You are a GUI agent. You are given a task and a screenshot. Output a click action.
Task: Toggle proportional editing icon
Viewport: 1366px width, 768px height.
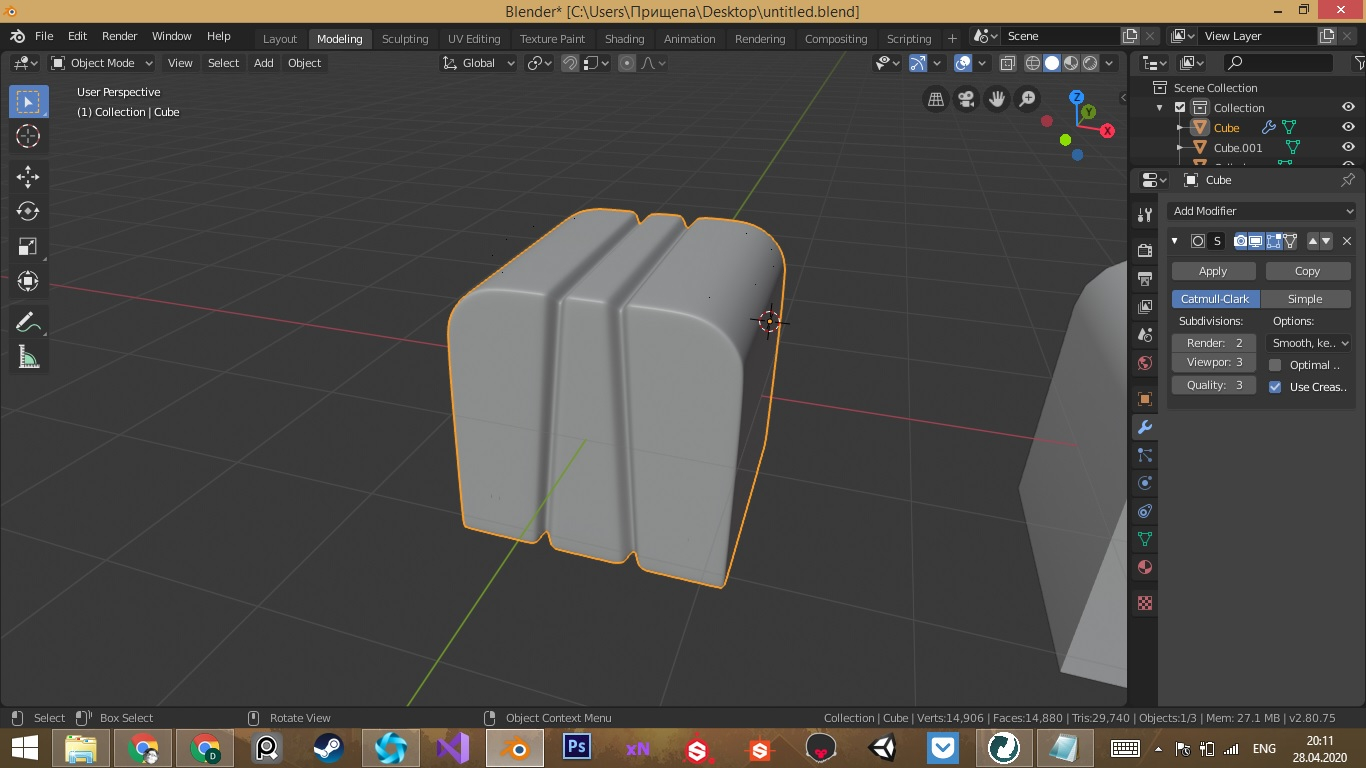pyautogui.click(x=627, y=63)
